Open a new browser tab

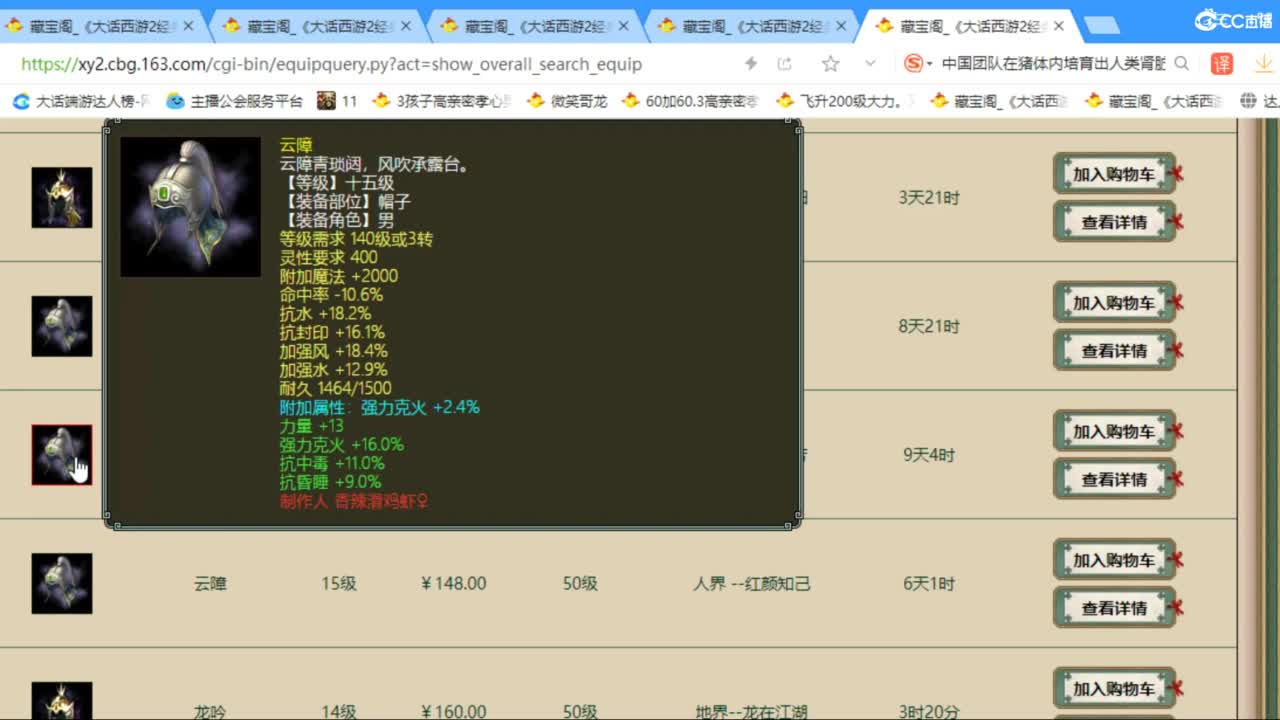(1100, 25)
